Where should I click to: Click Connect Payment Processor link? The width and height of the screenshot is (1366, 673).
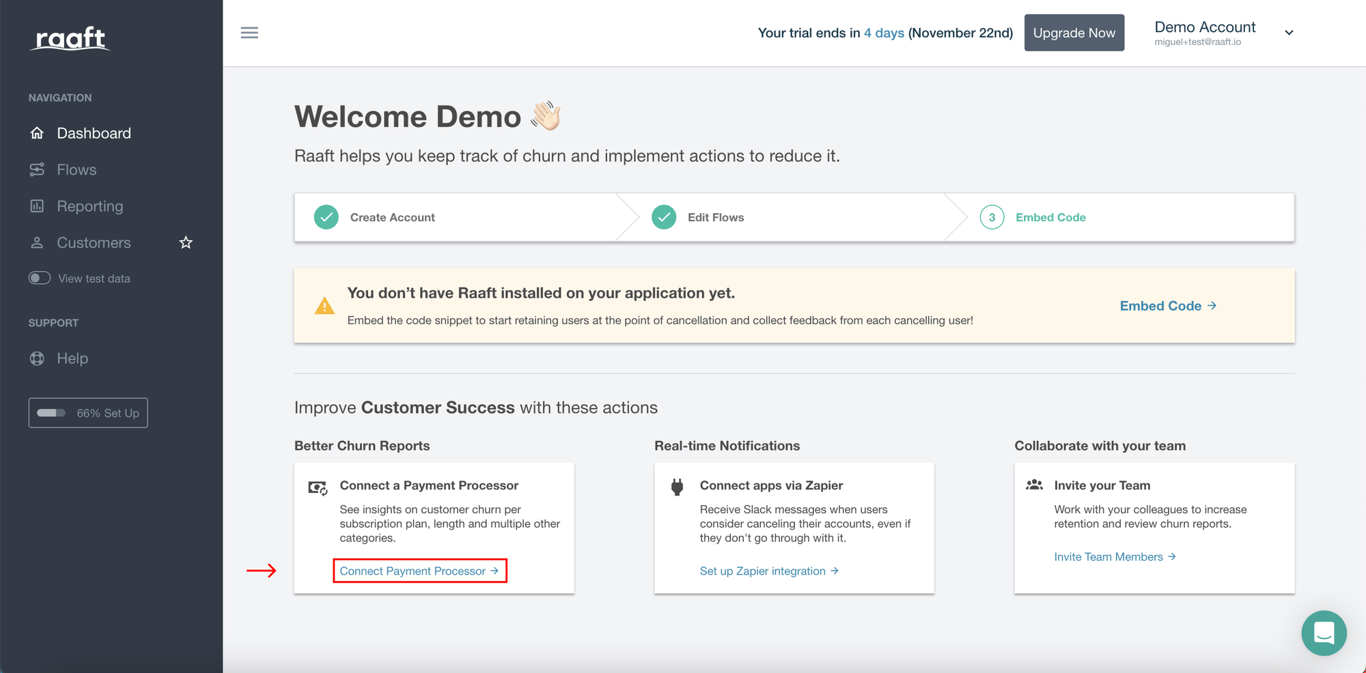click(420, 571)
